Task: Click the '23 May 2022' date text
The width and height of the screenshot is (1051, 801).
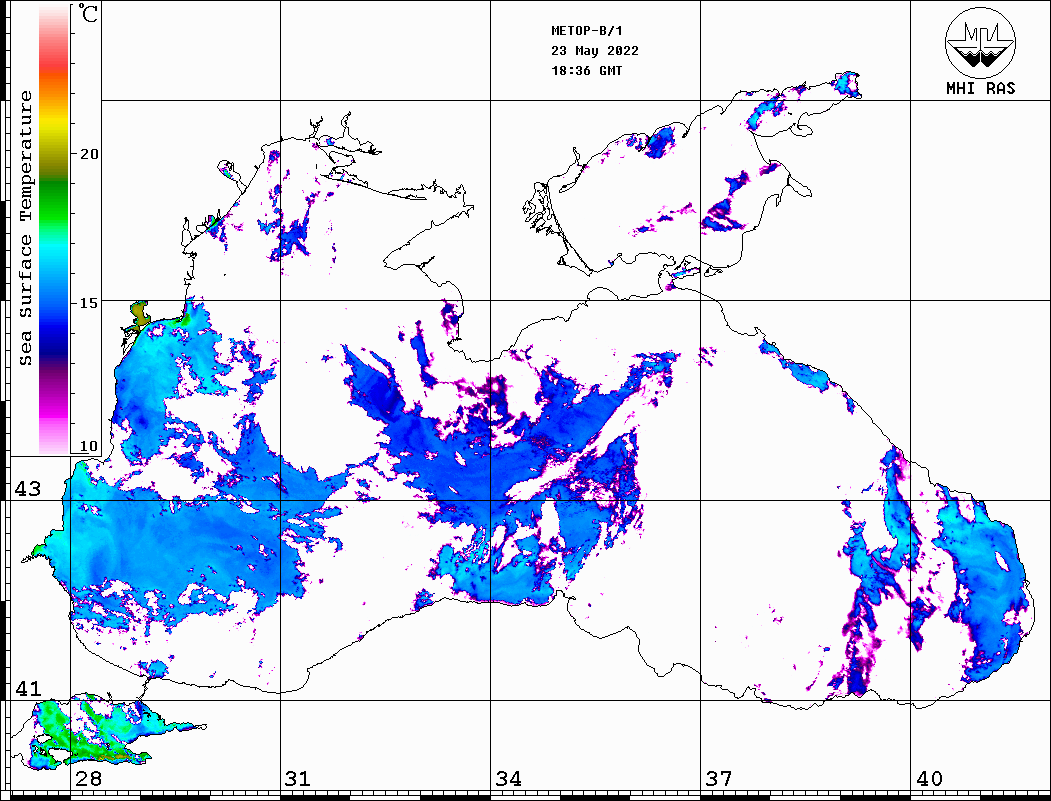Action: (x=595, y=51)
